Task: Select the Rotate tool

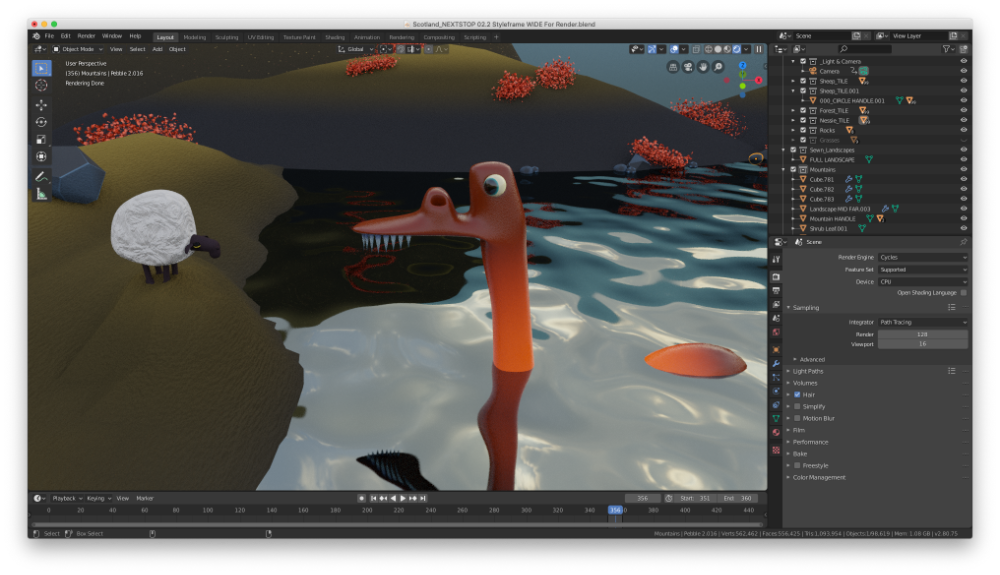Action: (x=41, y=121)
